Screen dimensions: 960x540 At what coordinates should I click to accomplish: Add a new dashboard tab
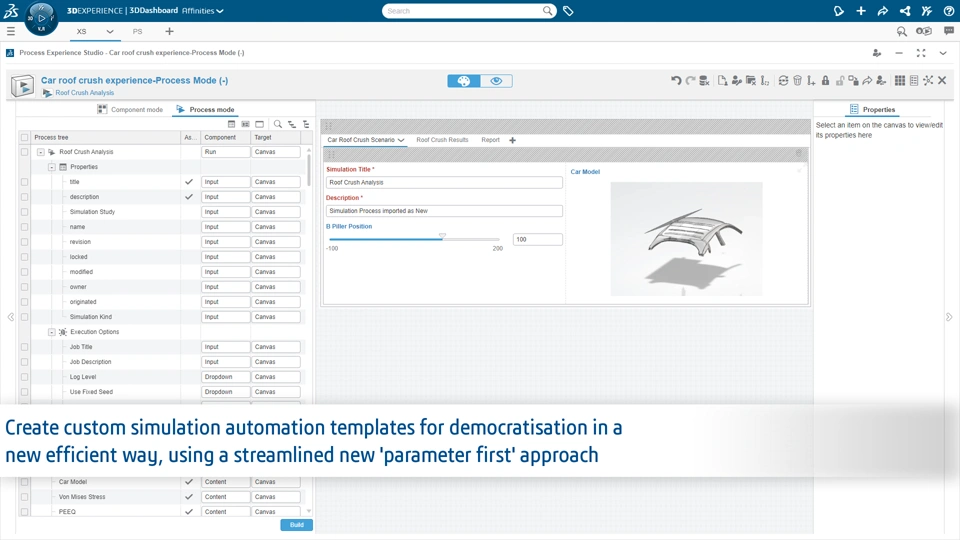pyautogui.click(x=170, y=31)
